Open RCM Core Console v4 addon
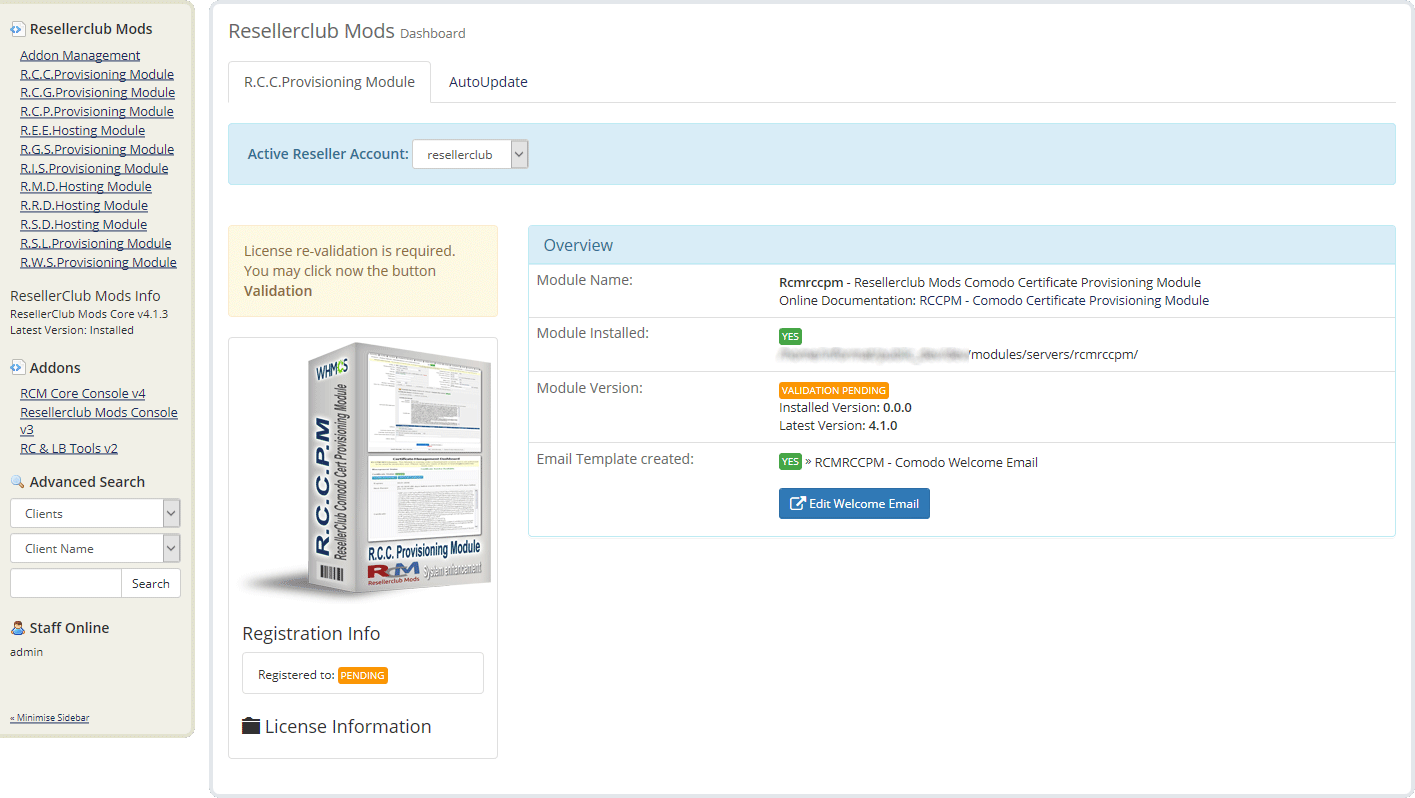The image size is (1415, 798). (83, 393)
